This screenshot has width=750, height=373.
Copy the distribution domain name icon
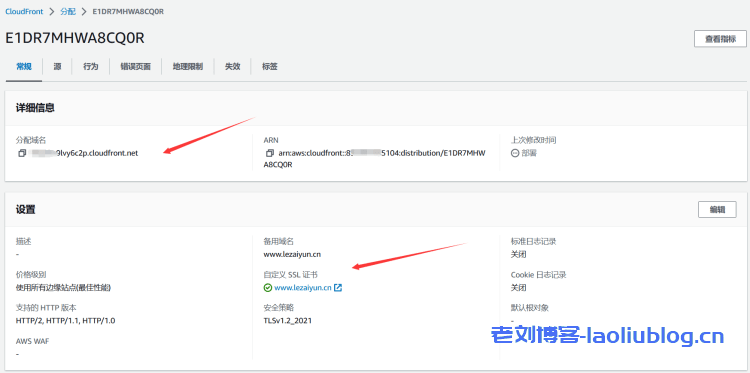coord(22,154)
